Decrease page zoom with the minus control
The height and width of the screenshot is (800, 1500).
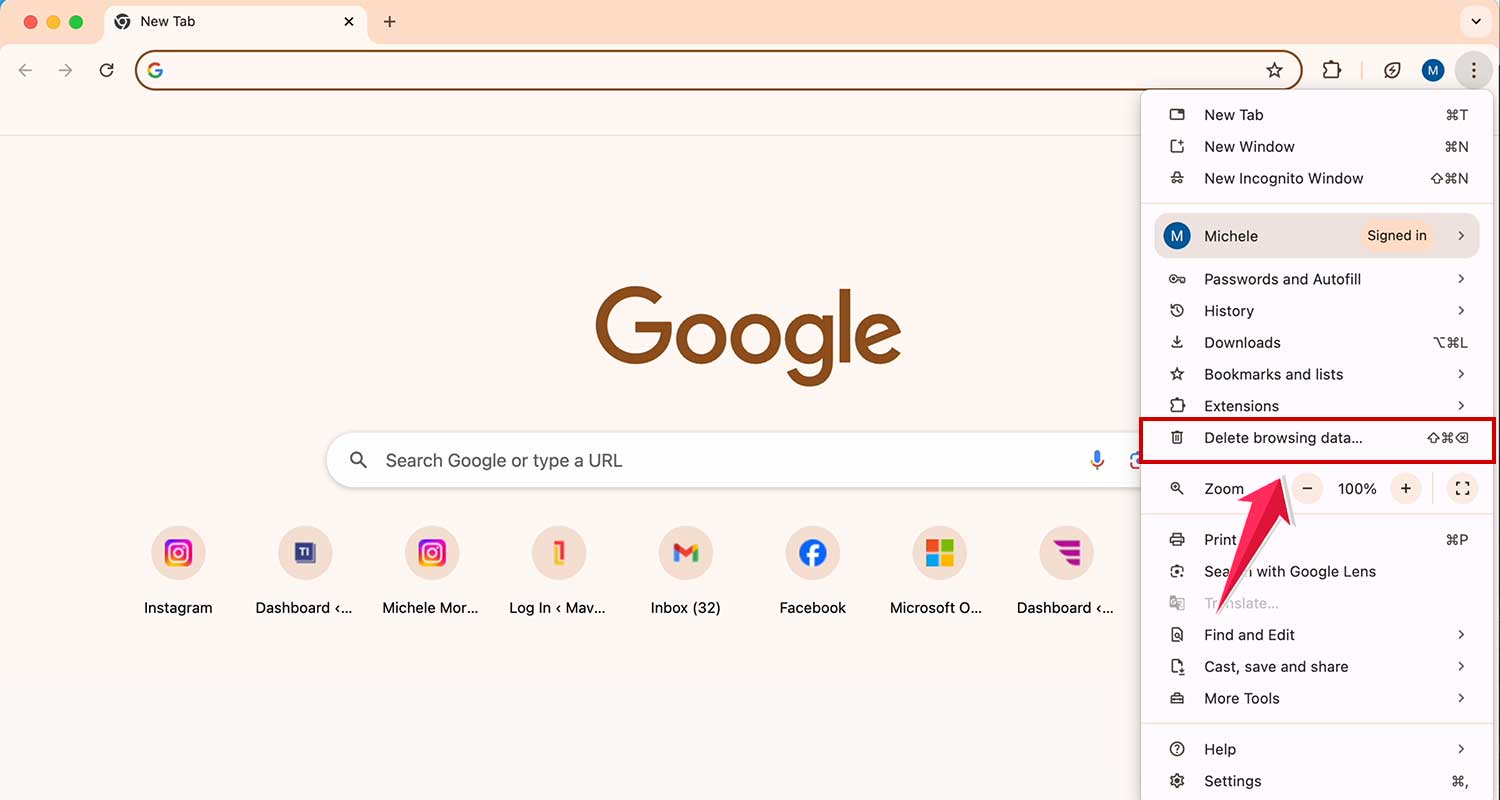pyautogui.click(x=1306, y=488)
